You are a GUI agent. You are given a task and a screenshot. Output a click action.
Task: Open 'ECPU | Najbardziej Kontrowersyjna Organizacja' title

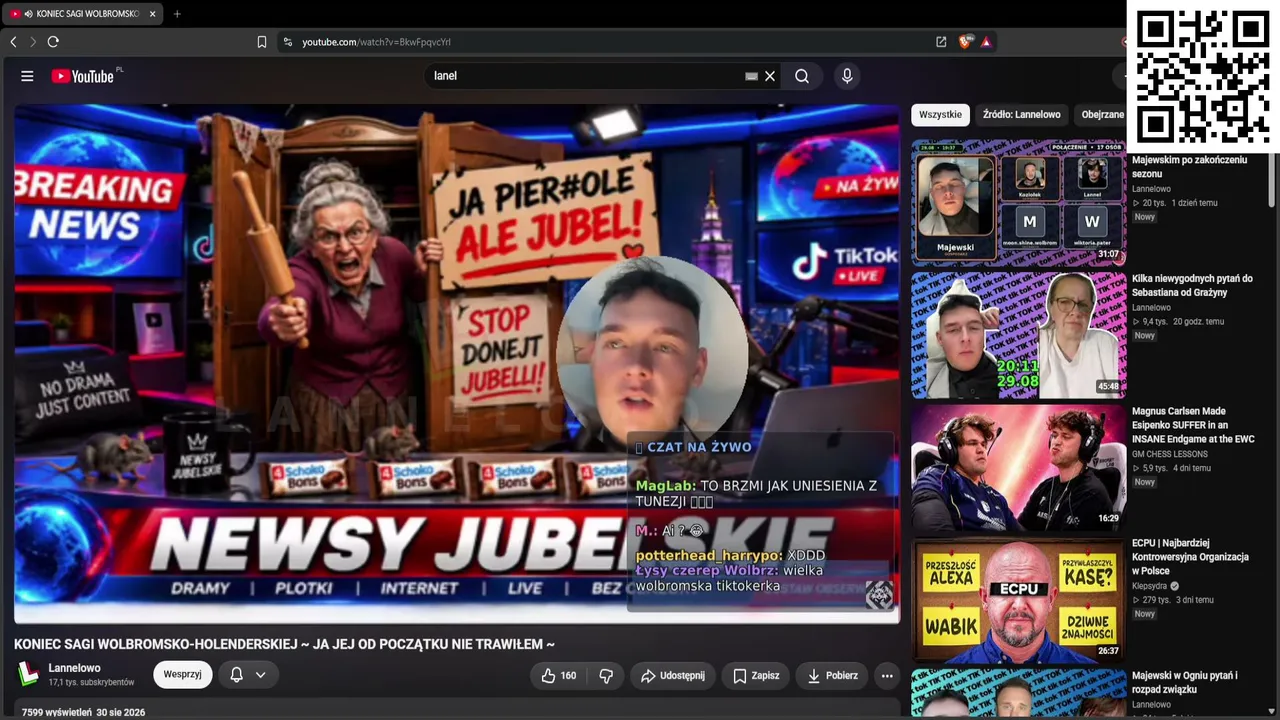coord(1190,557)
